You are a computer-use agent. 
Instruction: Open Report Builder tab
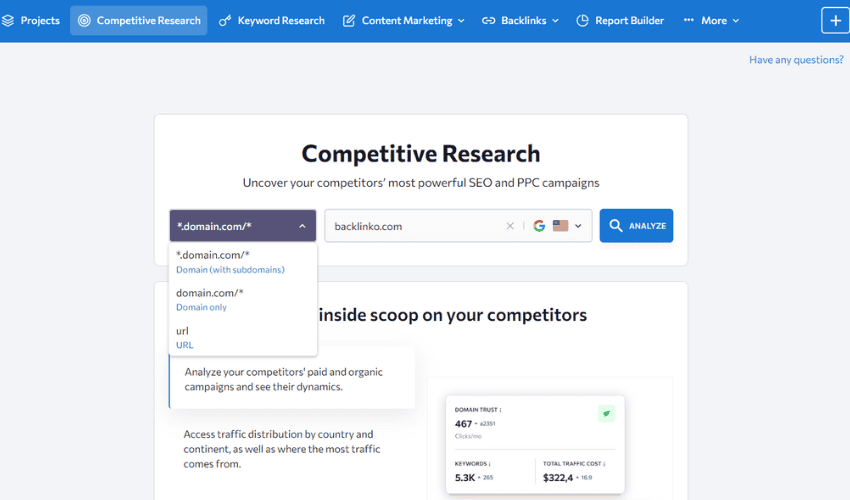[x=620, y=21]
